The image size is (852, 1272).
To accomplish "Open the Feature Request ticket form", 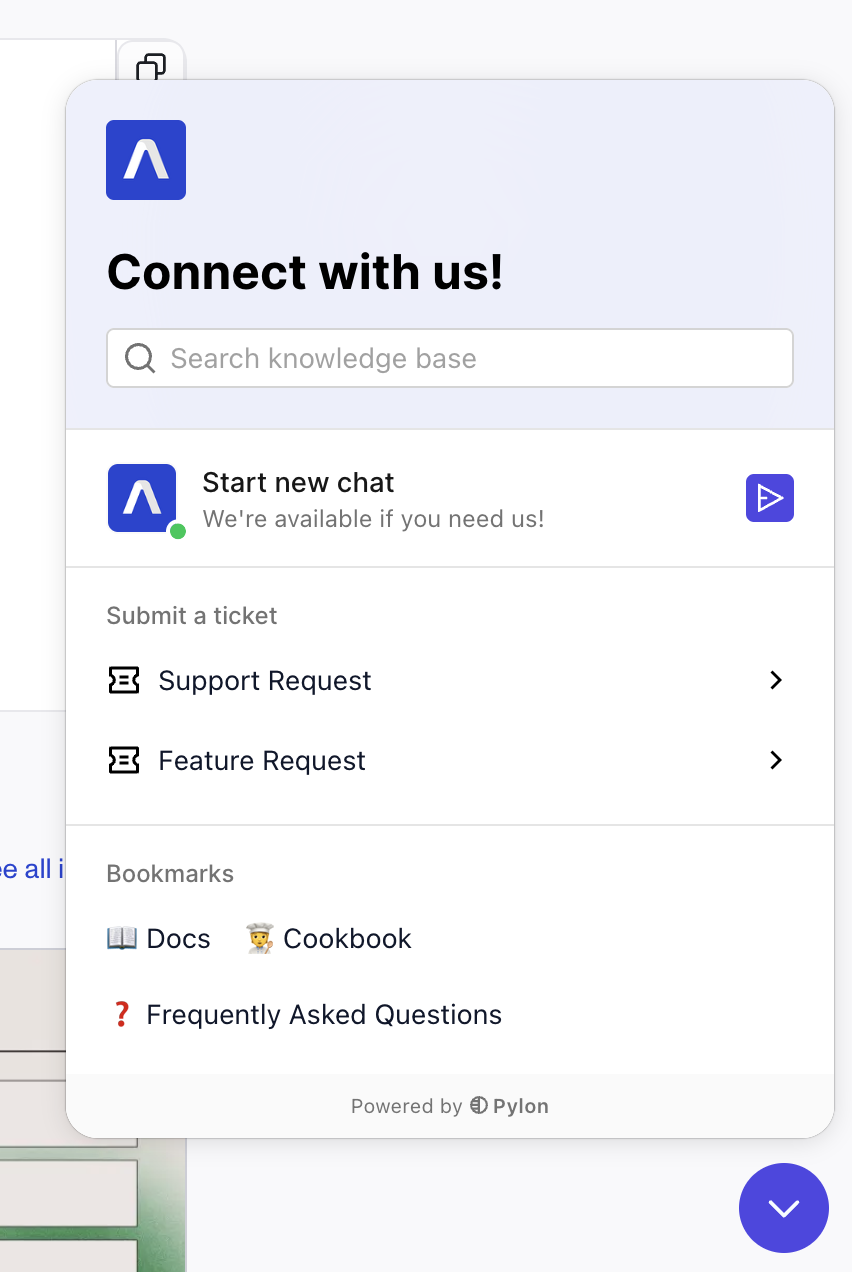I will [262, 761].
